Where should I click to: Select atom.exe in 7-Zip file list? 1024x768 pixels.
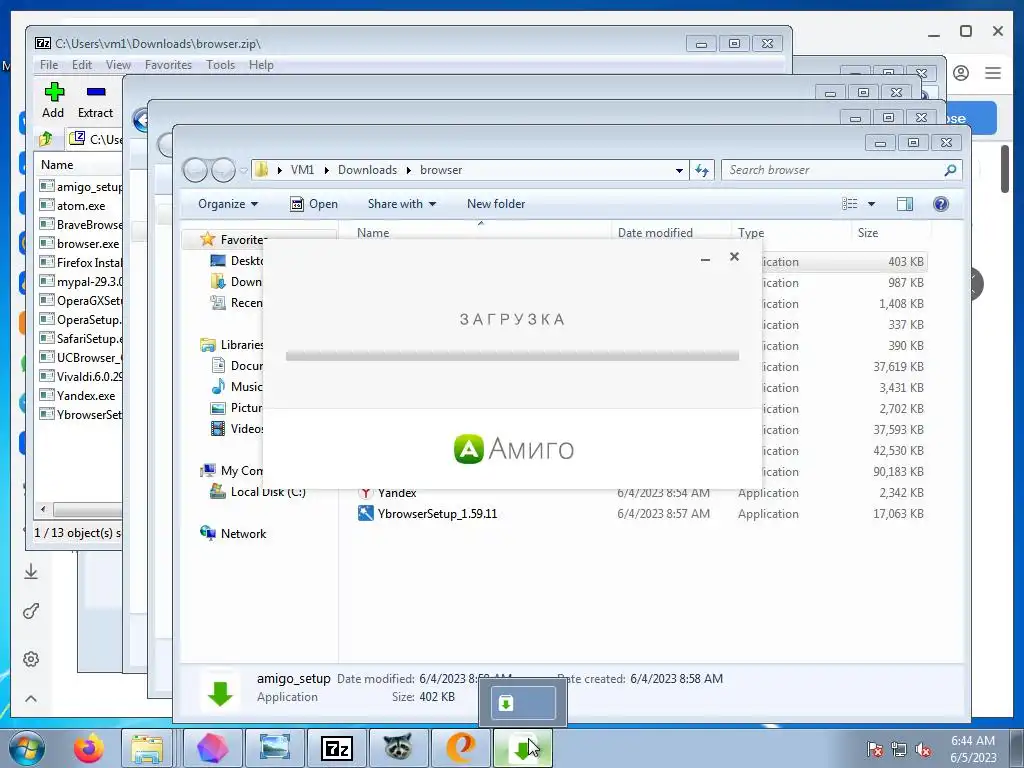(80, 206)
